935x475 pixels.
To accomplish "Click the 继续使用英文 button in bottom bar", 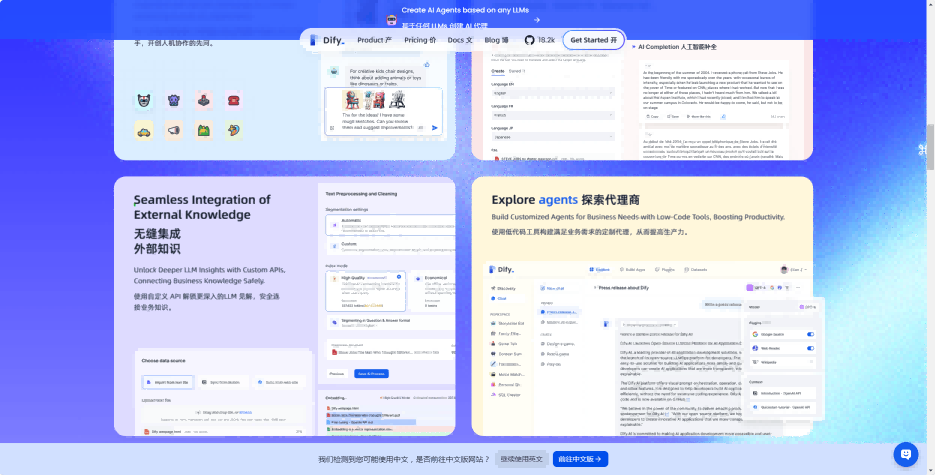I will pos(522,459).
